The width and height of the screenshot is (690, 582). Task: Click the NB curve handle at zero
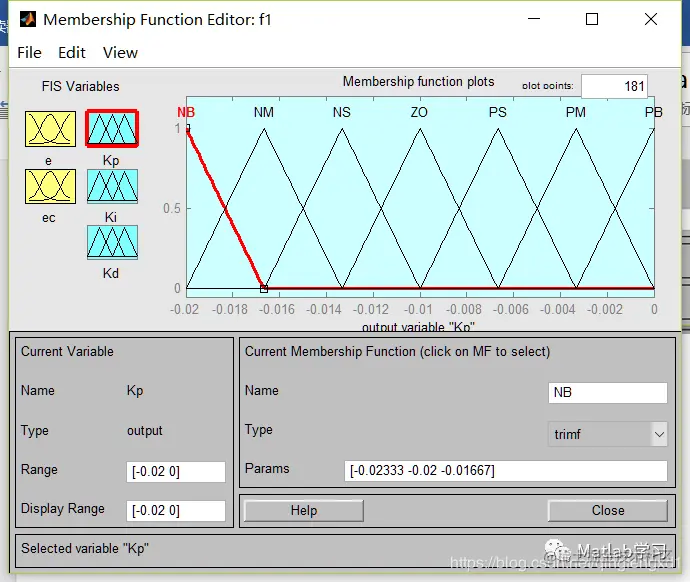click(x=264, y=289)
